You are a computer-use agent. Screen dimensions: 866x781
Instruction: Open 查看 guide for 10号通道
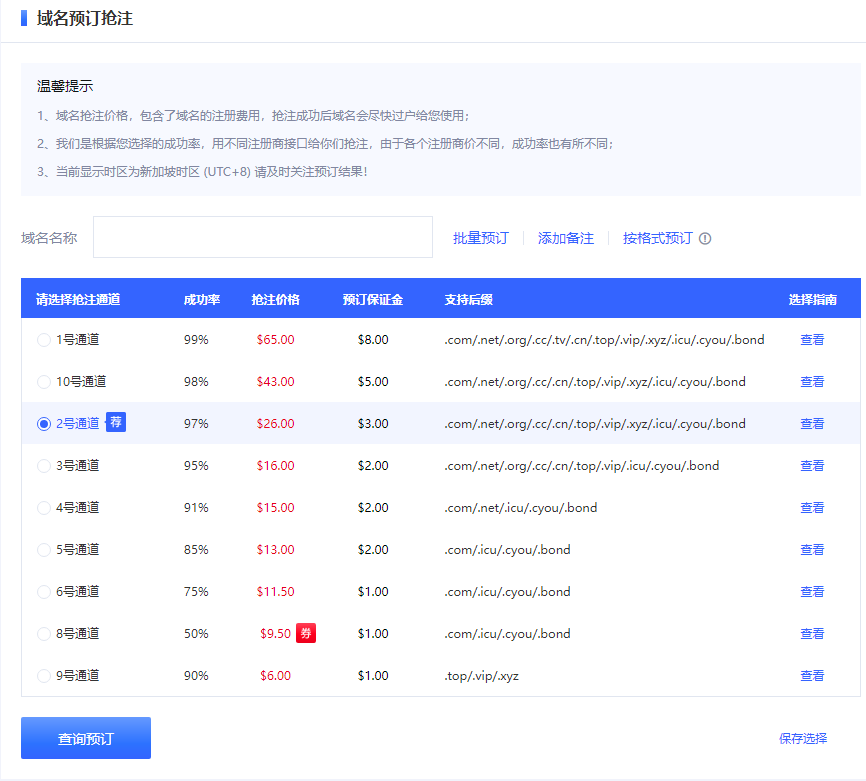pyautogui.click(x=812, y=382)
